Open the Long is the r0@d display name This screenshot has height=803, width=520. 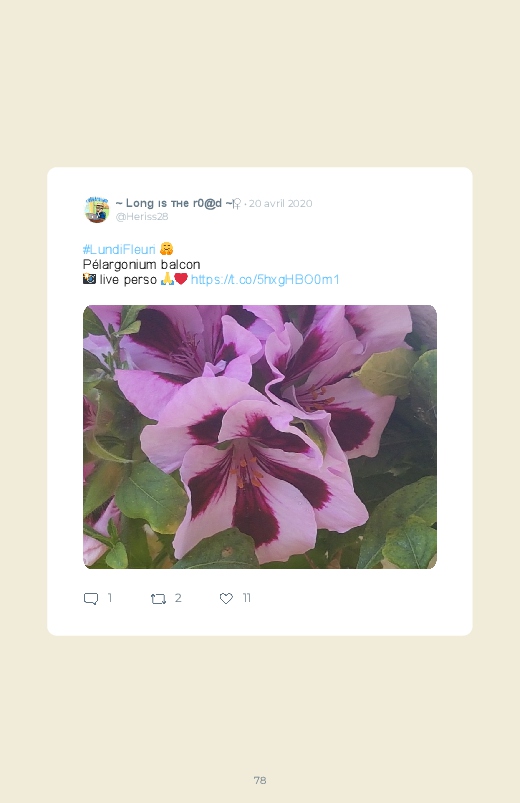click(x=174, y=203)
